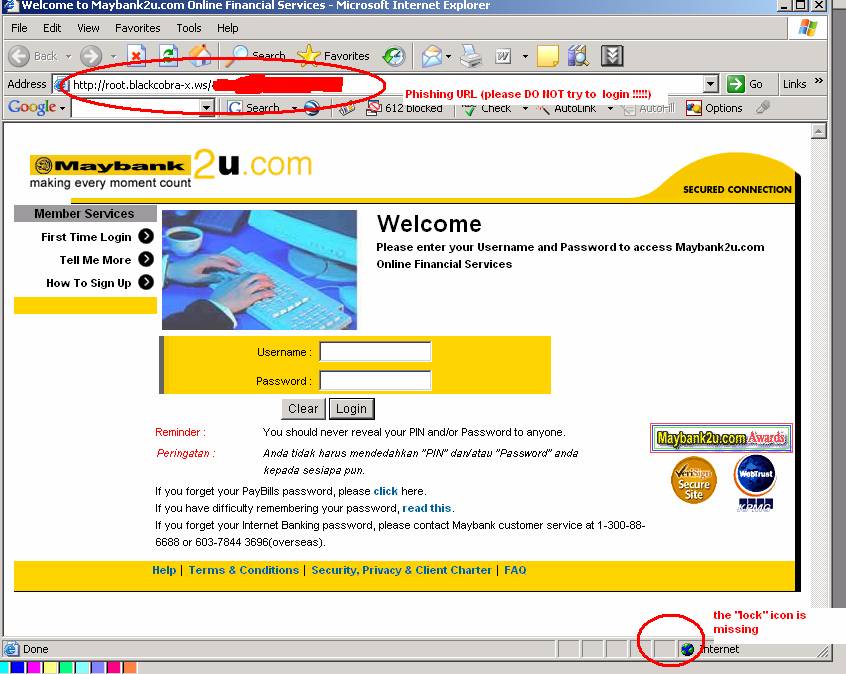Open the View menu

point(88,28)
